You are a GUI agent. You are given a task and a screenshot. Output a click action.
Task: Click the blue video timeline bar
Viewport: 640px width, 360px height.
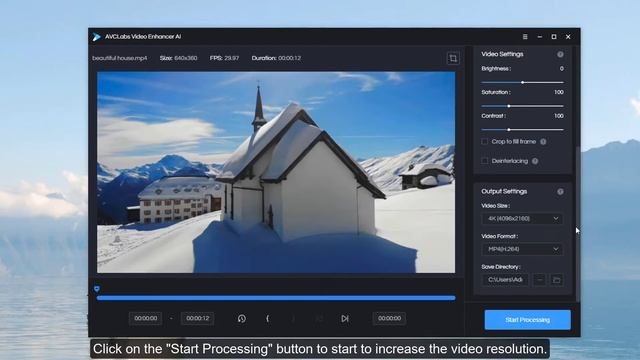(276, 298)
